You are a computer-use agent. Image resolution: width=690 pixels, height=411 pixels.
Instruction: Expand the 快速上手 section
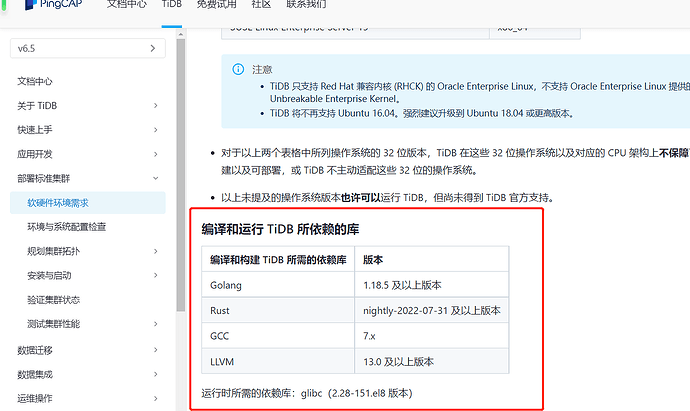[x=155, y=130]
